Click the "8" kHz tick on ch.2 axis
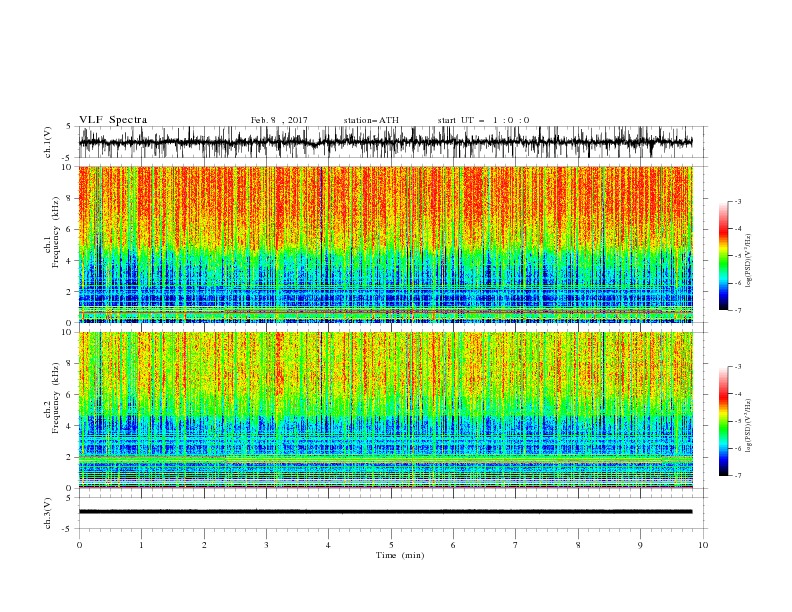 tap(71, 364)
